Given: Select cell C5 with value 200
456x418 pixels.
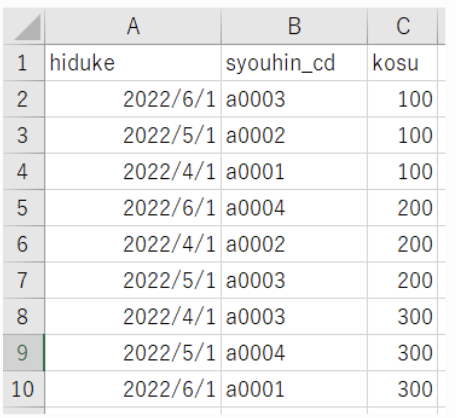Looking at the screenshot, I should click(x=402, y=208).
